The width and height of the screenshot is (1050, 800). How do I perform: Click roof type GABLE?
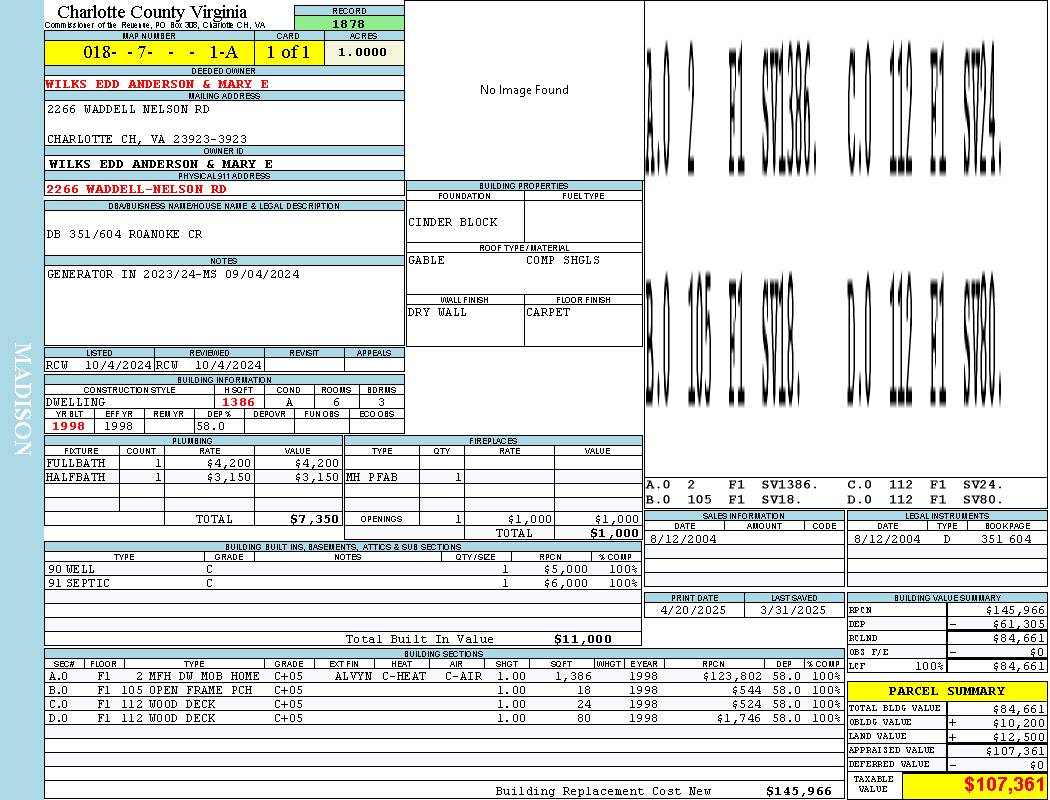(x=427, y=260)
